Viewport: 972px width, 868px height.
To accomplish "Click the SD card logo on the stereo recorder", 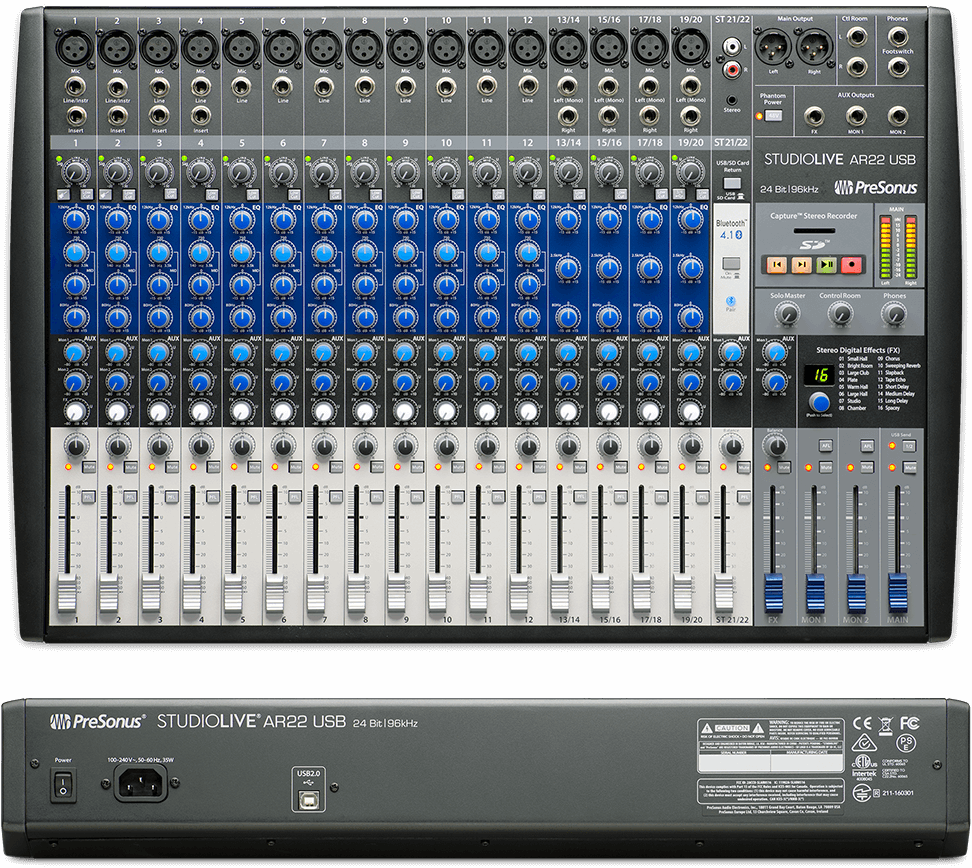I will click(x=812, y=245).
